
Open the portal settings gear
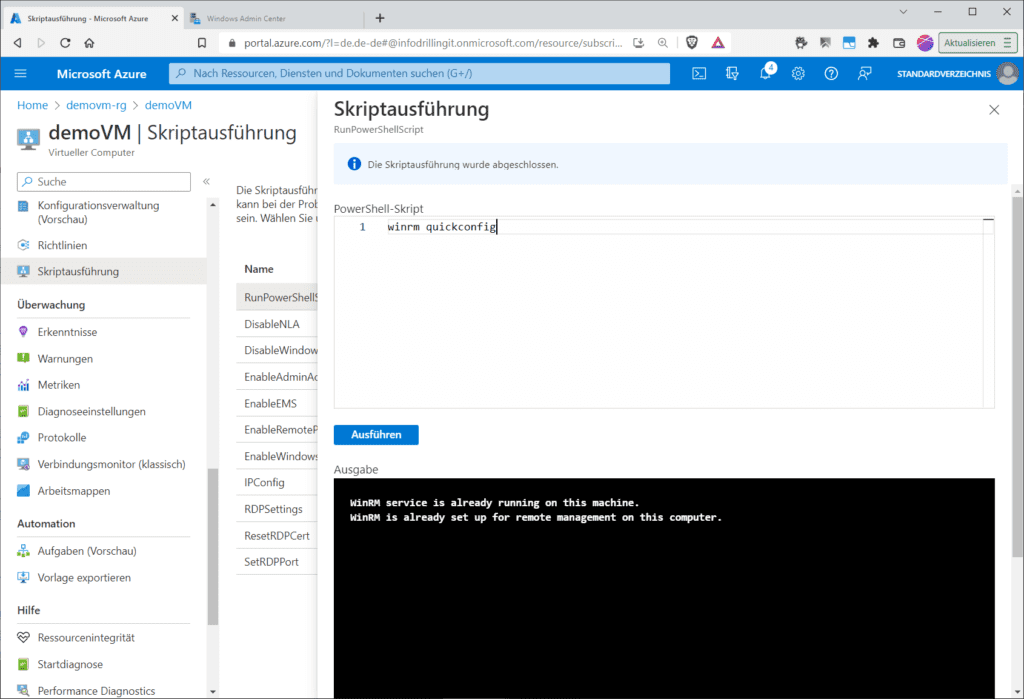(798, 74)
